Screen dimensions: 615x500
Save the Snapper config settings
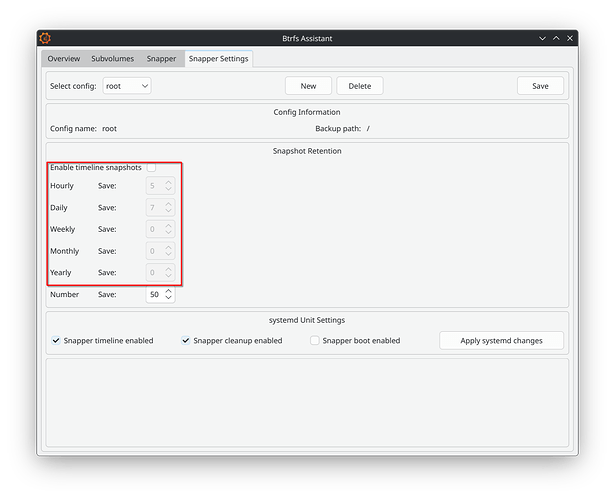(540, 86)
